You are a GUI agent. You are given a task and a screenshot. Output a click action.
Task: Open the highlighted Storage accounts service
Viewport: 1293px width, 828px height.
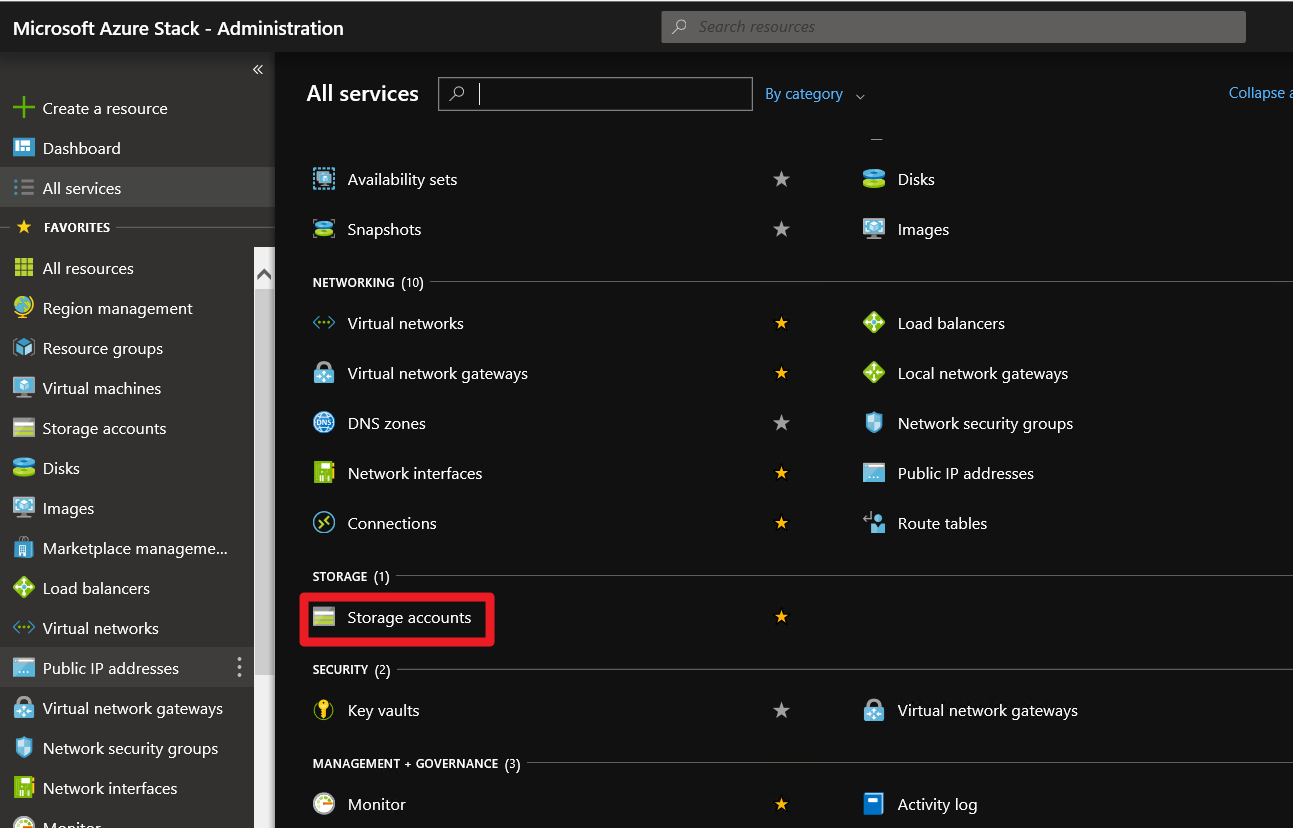tap(410, 618)
